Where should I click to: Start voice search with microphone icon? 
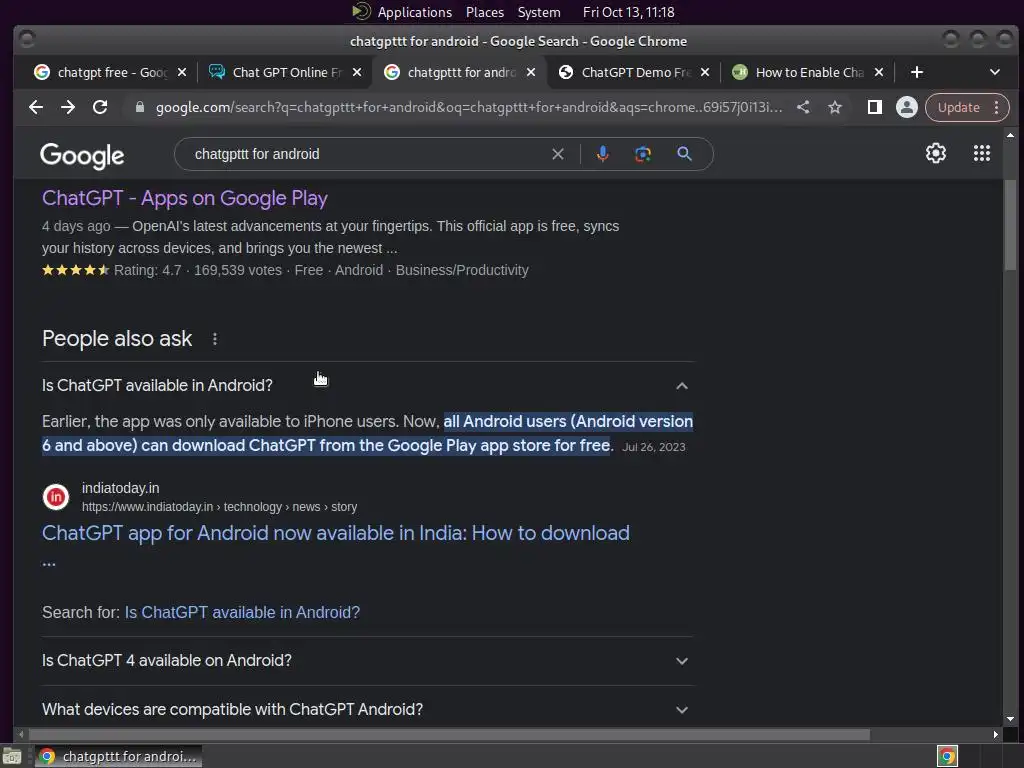coord(603,154)
